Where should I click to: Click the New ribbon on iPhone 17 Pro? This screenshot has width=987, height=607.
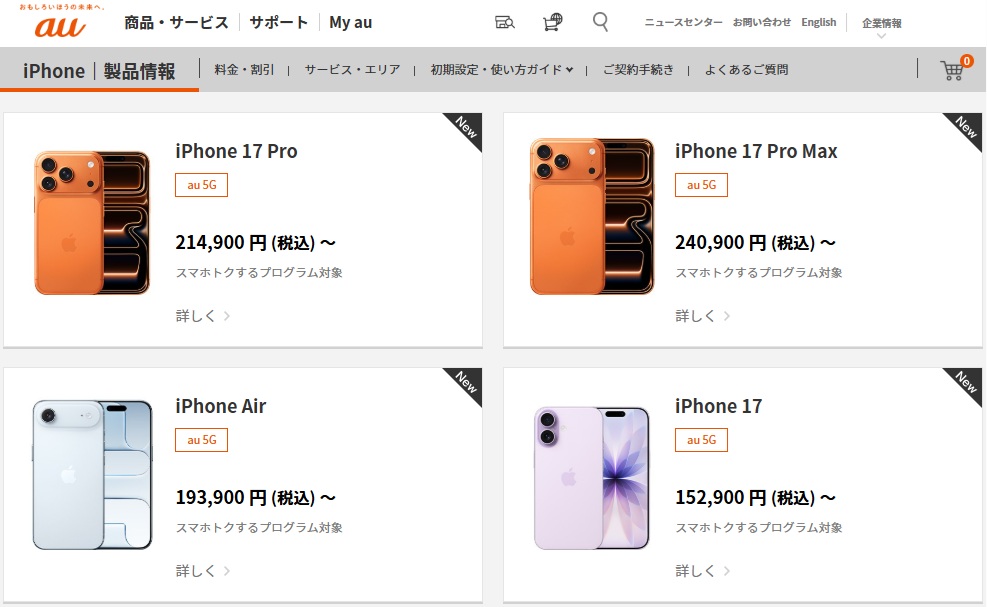coord(466,128)
